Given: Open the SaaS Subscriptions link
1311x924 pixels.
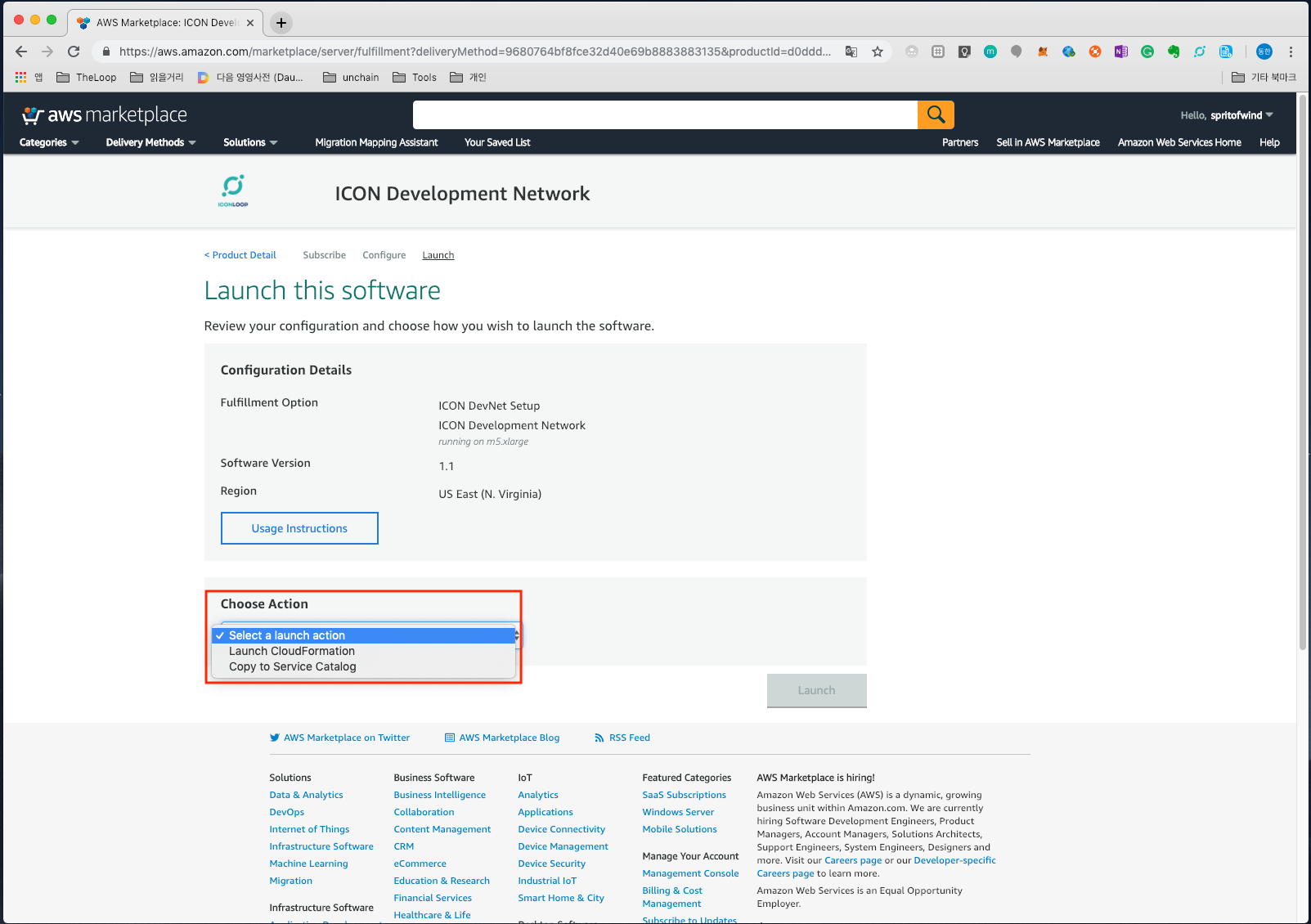Looking at the screenshot, I should pyautogui.click(x=684, y=795).
